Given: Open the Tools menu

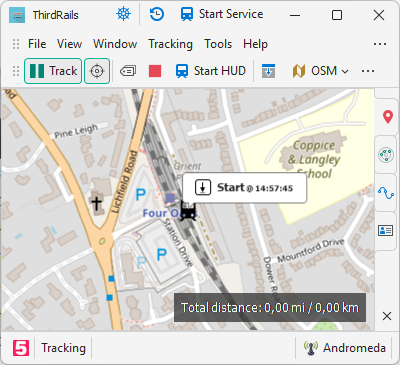Looking at the screenshot, I should [218, 44].
